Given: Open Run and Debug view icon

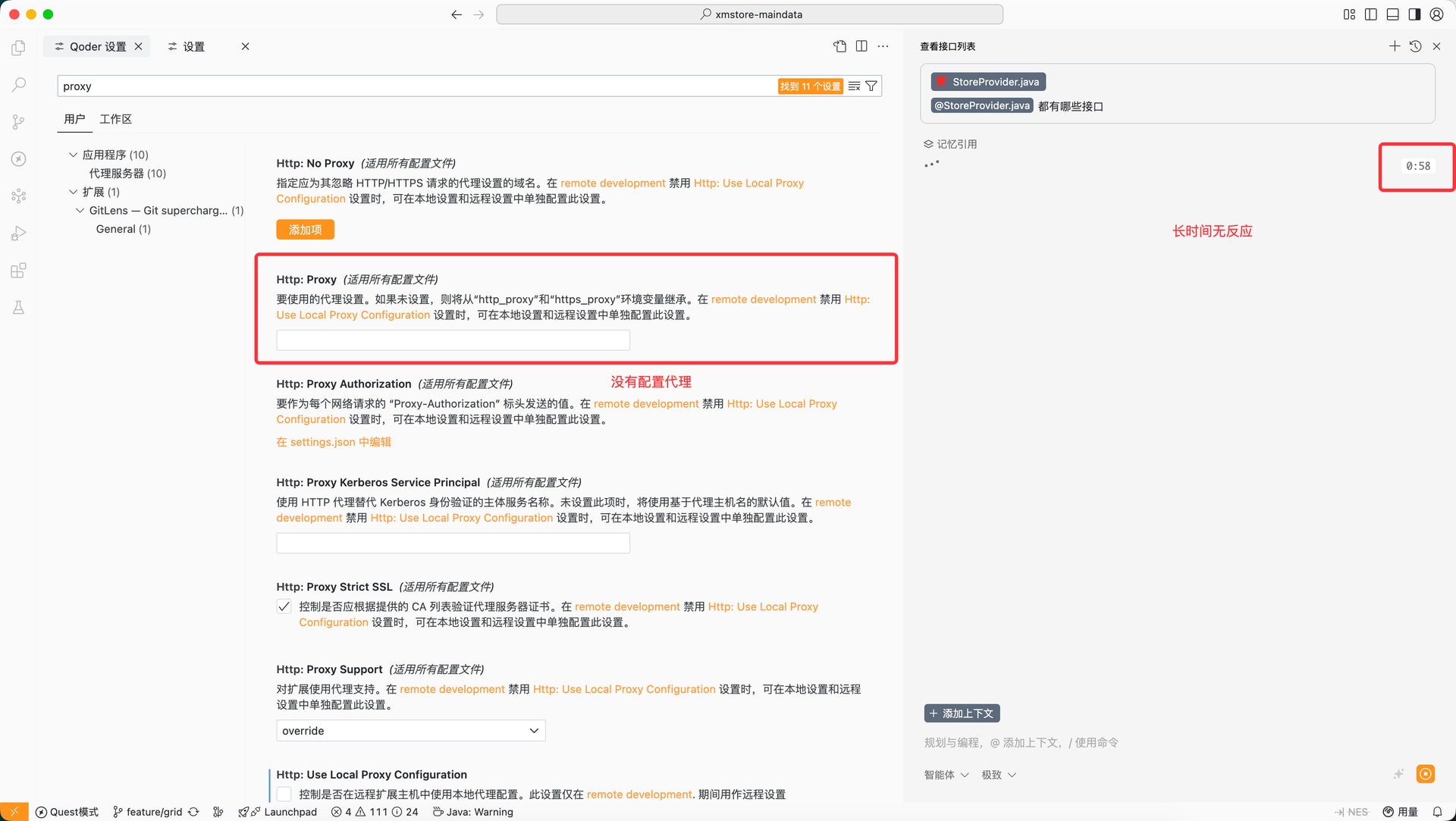Looking at the screenshot, I should pos(19,233).
